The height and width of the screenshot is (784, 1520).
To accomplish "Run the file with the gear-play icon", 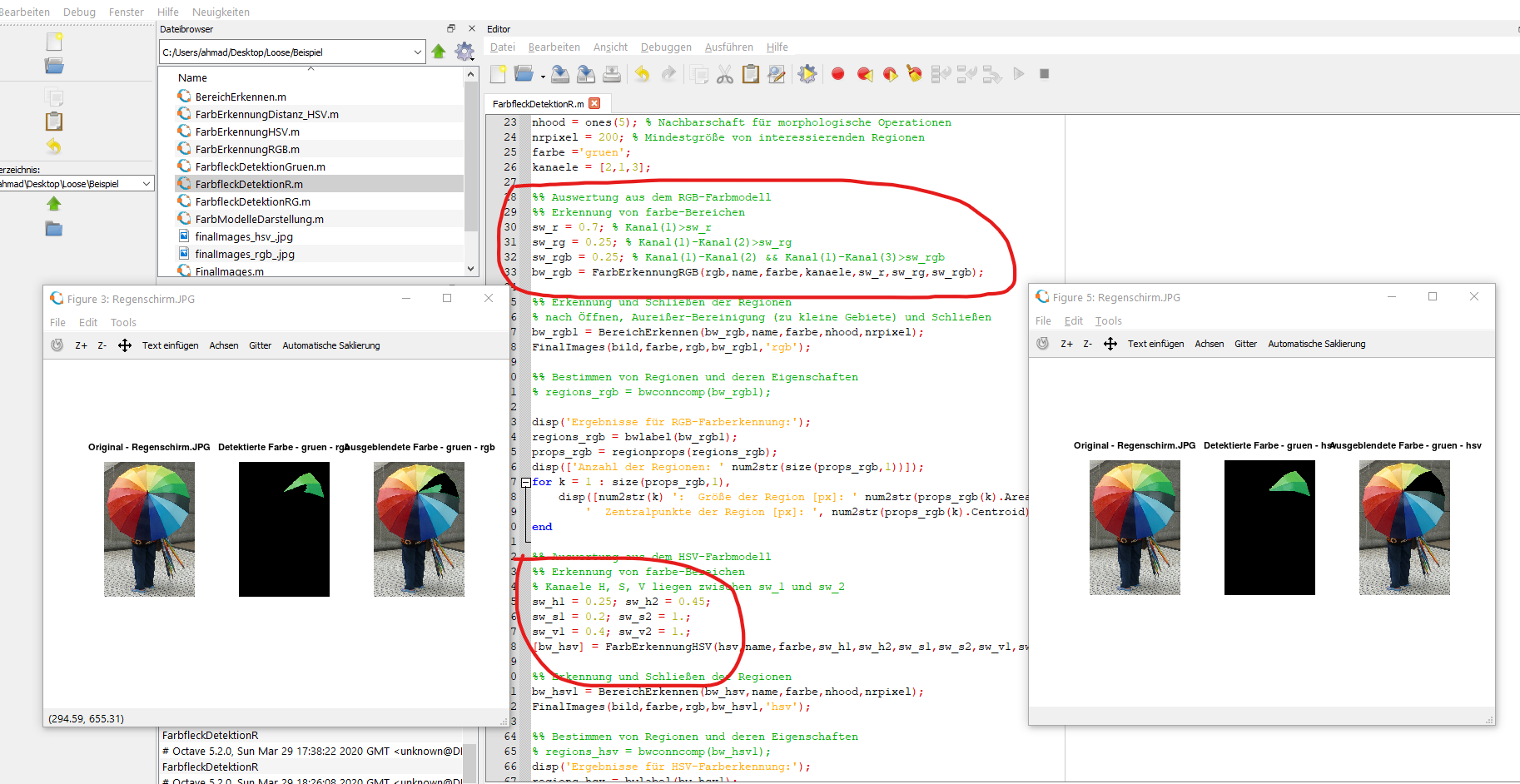I will coord(807,74).
